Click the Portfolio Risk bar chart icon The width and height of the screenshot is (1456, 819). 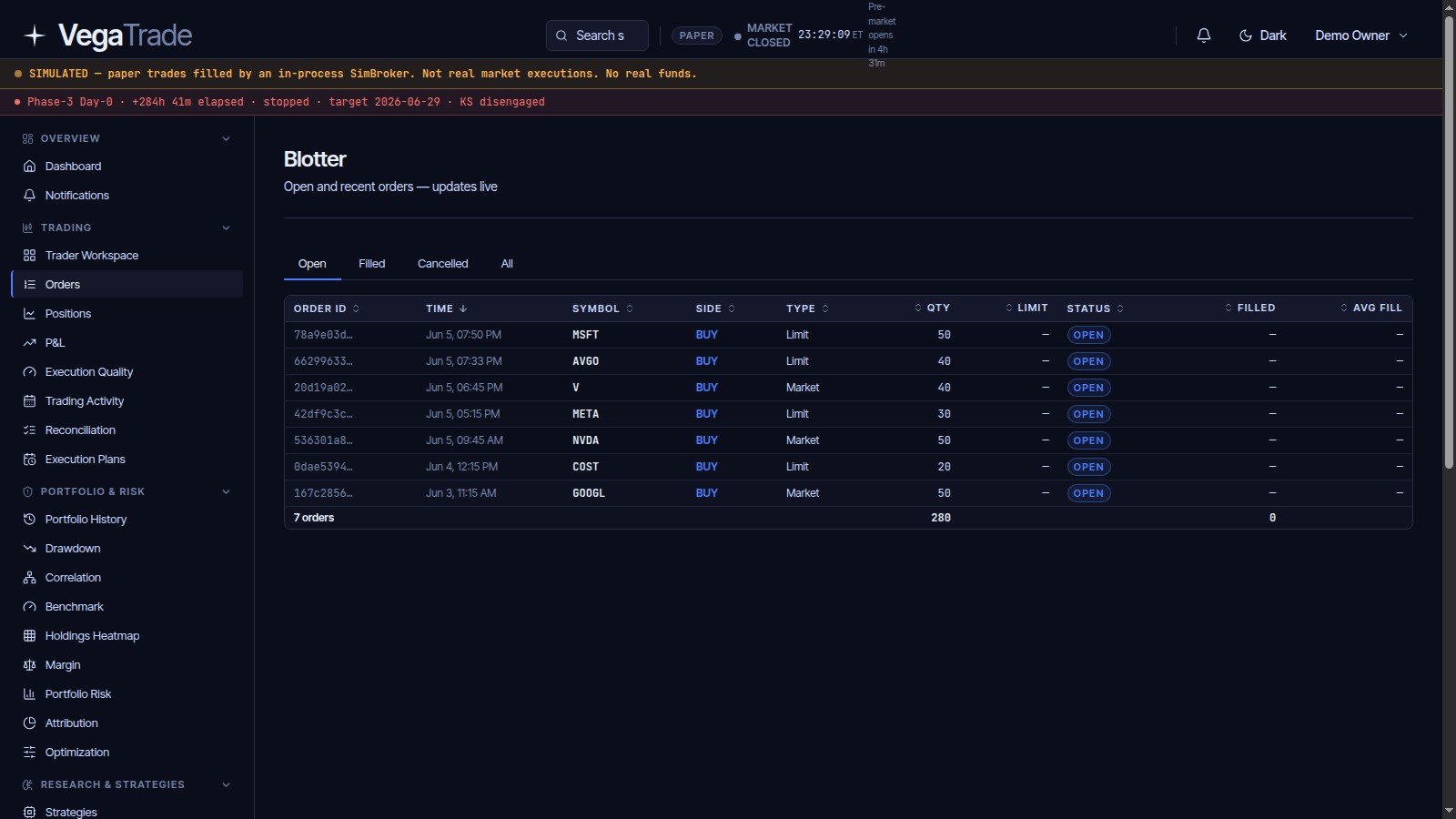click(29, 694)
